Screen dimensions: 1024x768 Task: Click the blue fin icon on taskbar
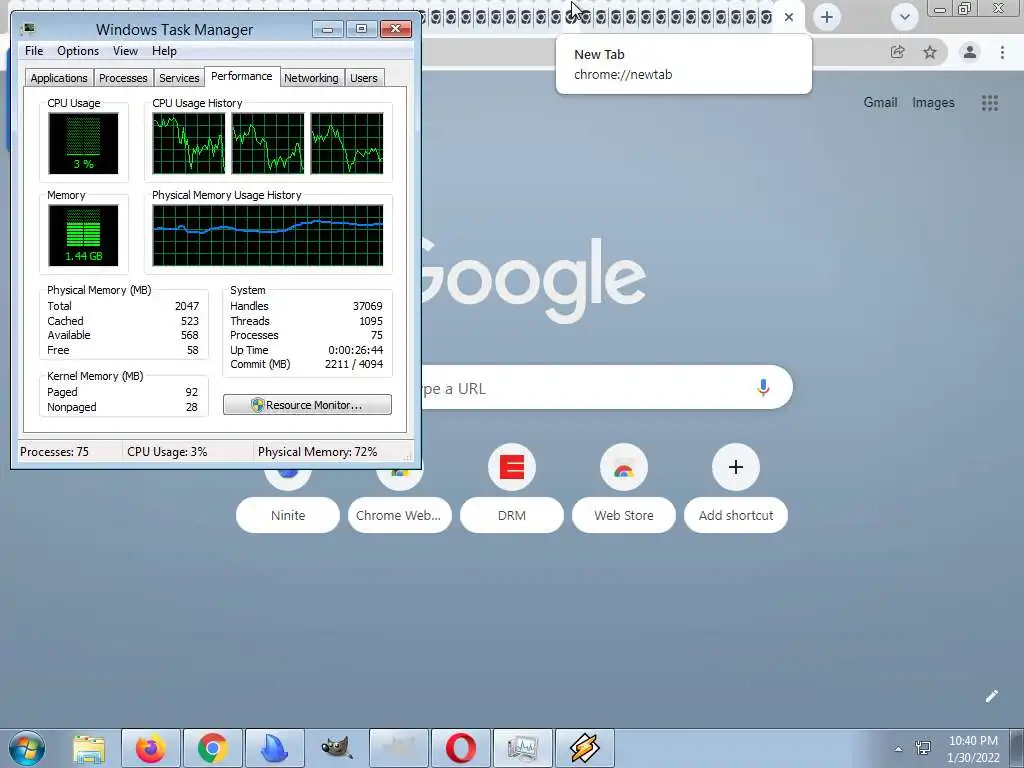(x=274, y=748)
